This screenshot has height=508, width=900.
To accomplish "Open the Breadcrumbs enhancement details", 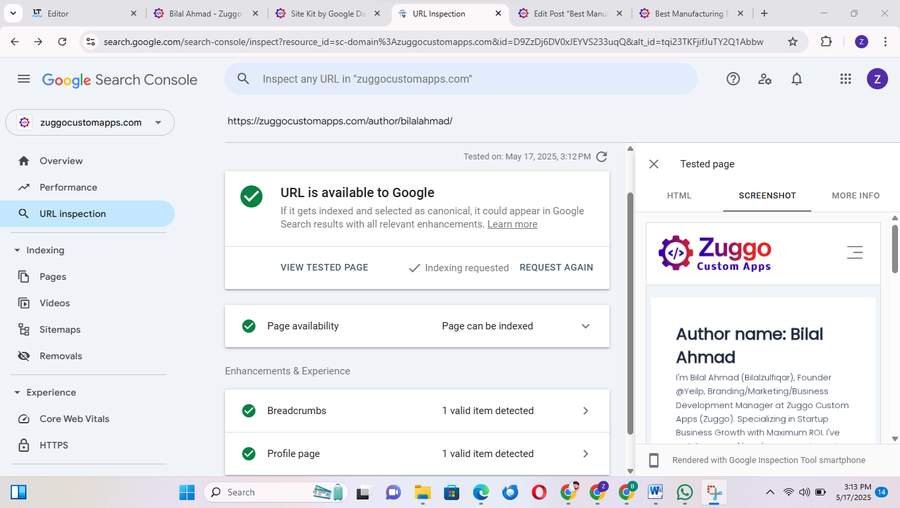I will pos(417,411).
